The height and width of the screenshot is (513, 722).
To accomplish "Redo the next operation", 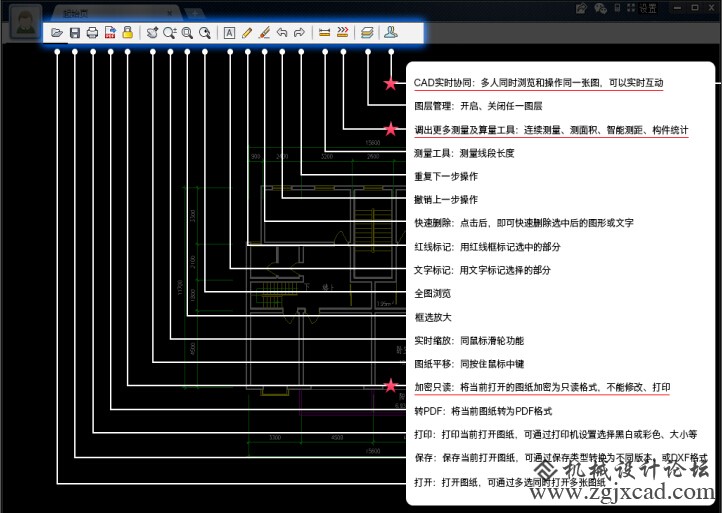I will coord(300,33).
